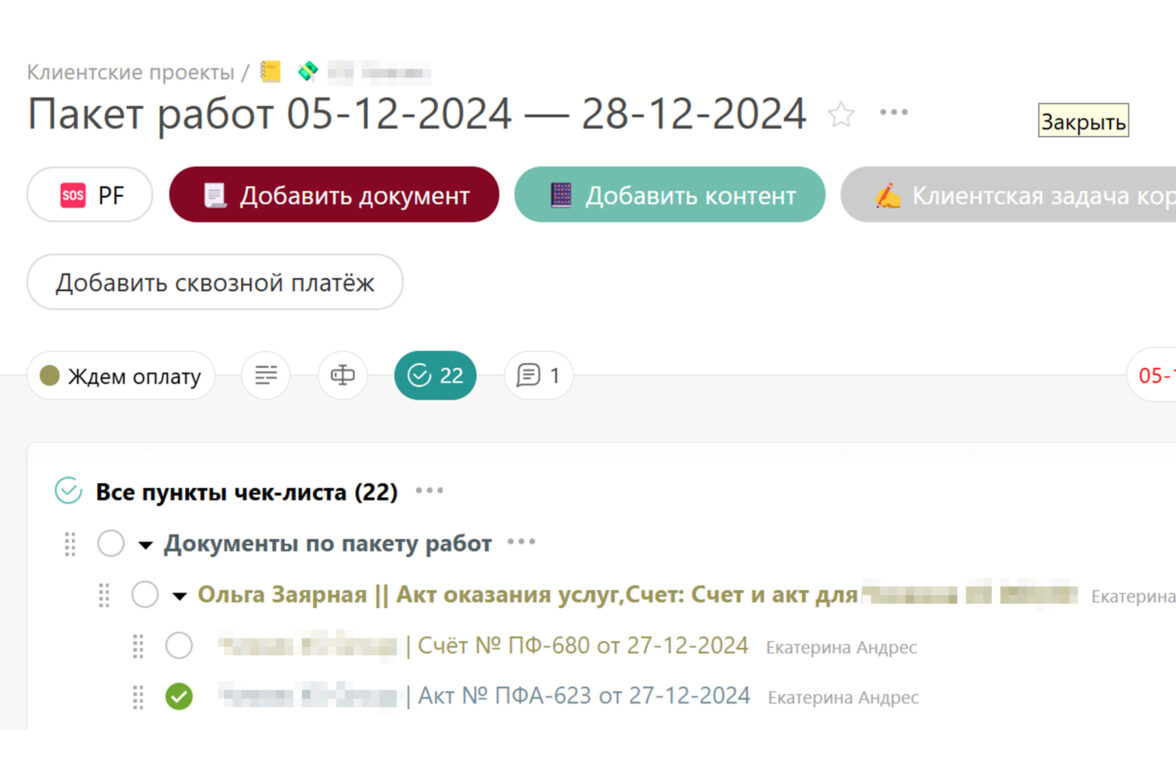
Task: Show the 22-item checklist counter
Action: tap(435, 375)
